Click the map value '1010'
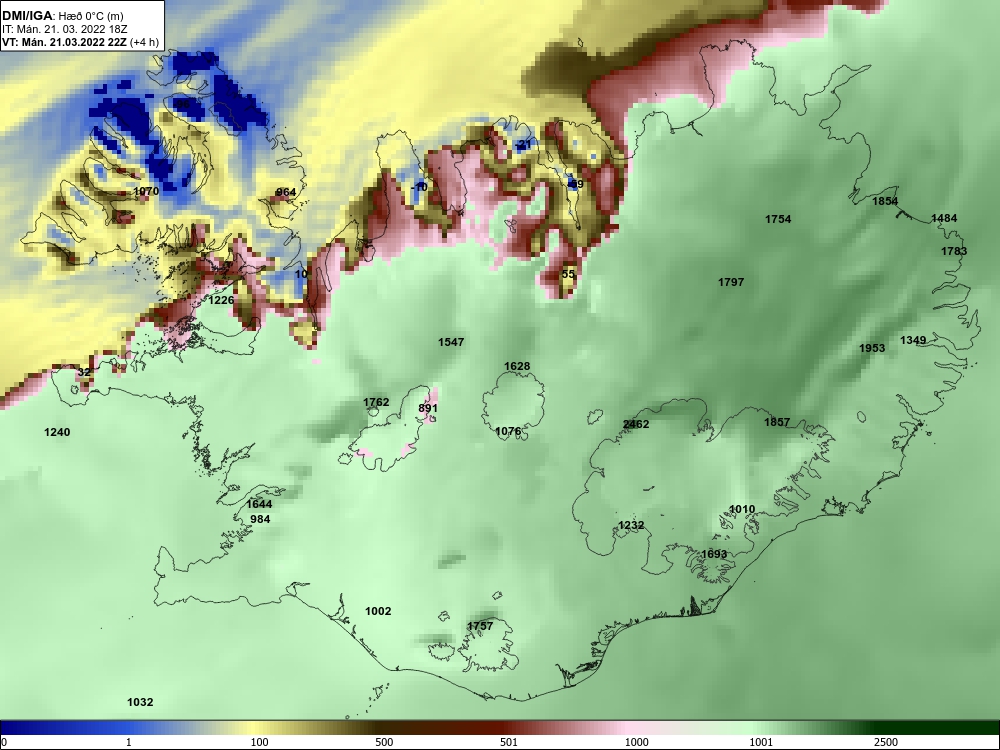This screenshot has width=1000, height=750. (742, 509)
